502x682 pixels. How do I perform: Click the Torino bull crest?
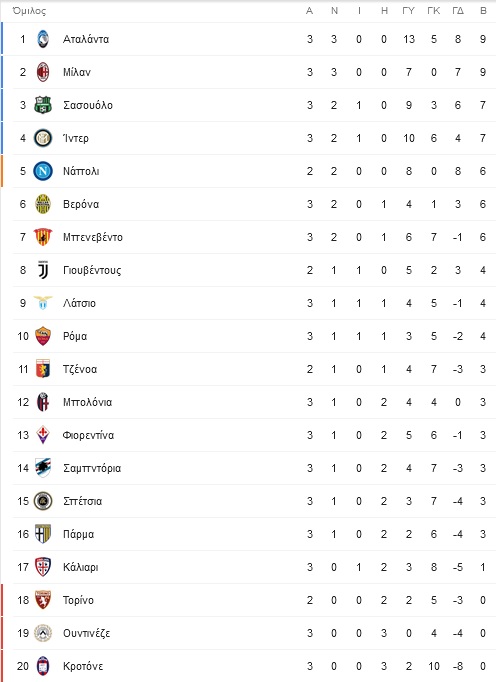(43, 600)
